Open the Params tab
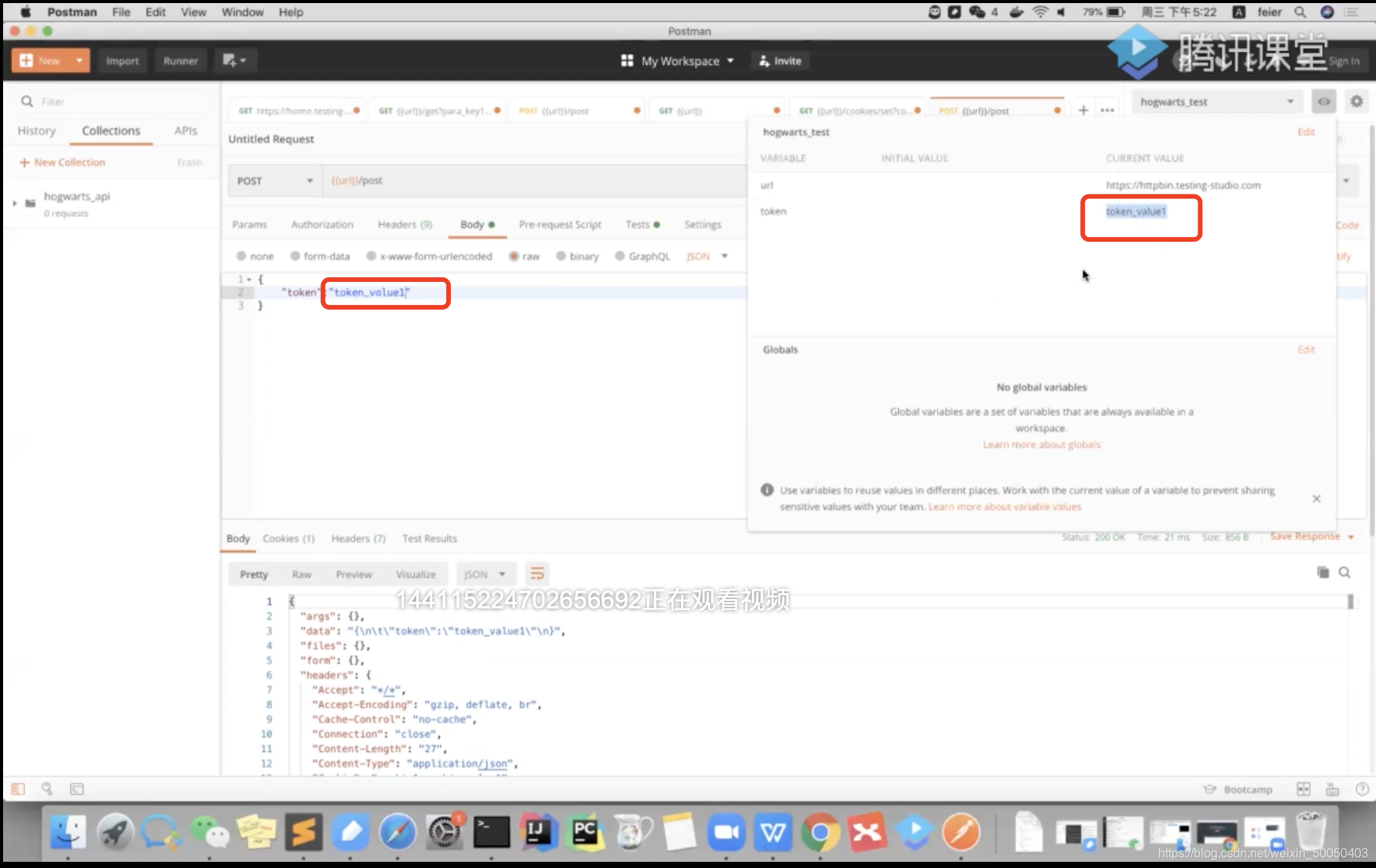1376x868 pixels. click(x=249, y=225)
